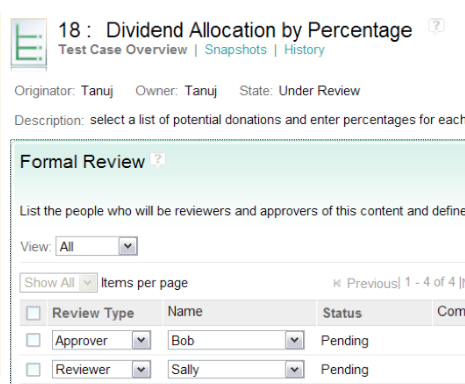Click the Name column header
This screenshot has width=465, height=384.
click(185, 311)
